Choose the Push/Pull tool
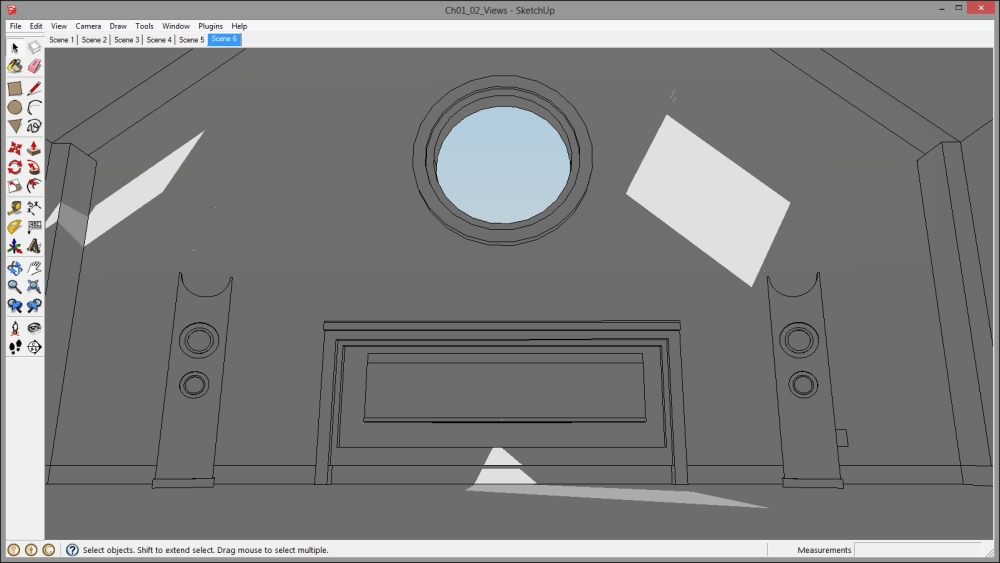This screenshot has width=1000, height=563. [x=34, y=149]
